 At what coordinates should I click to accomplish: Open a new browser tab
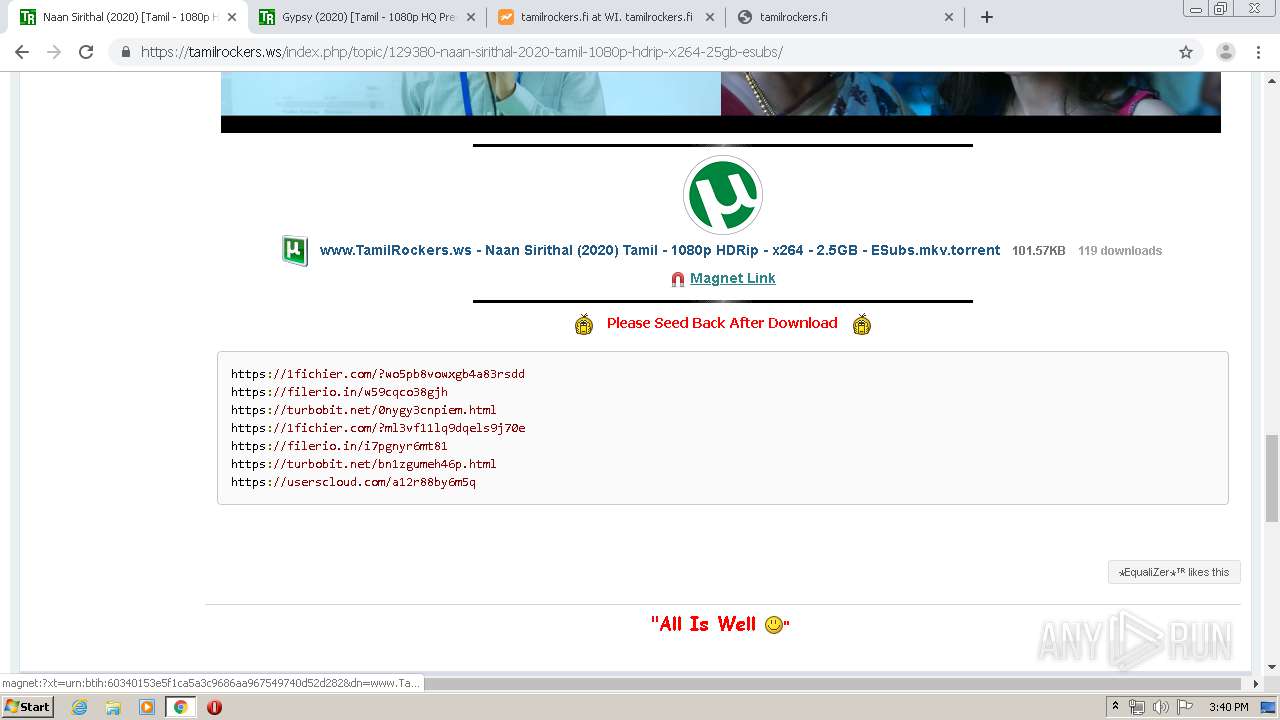[987, 17]
